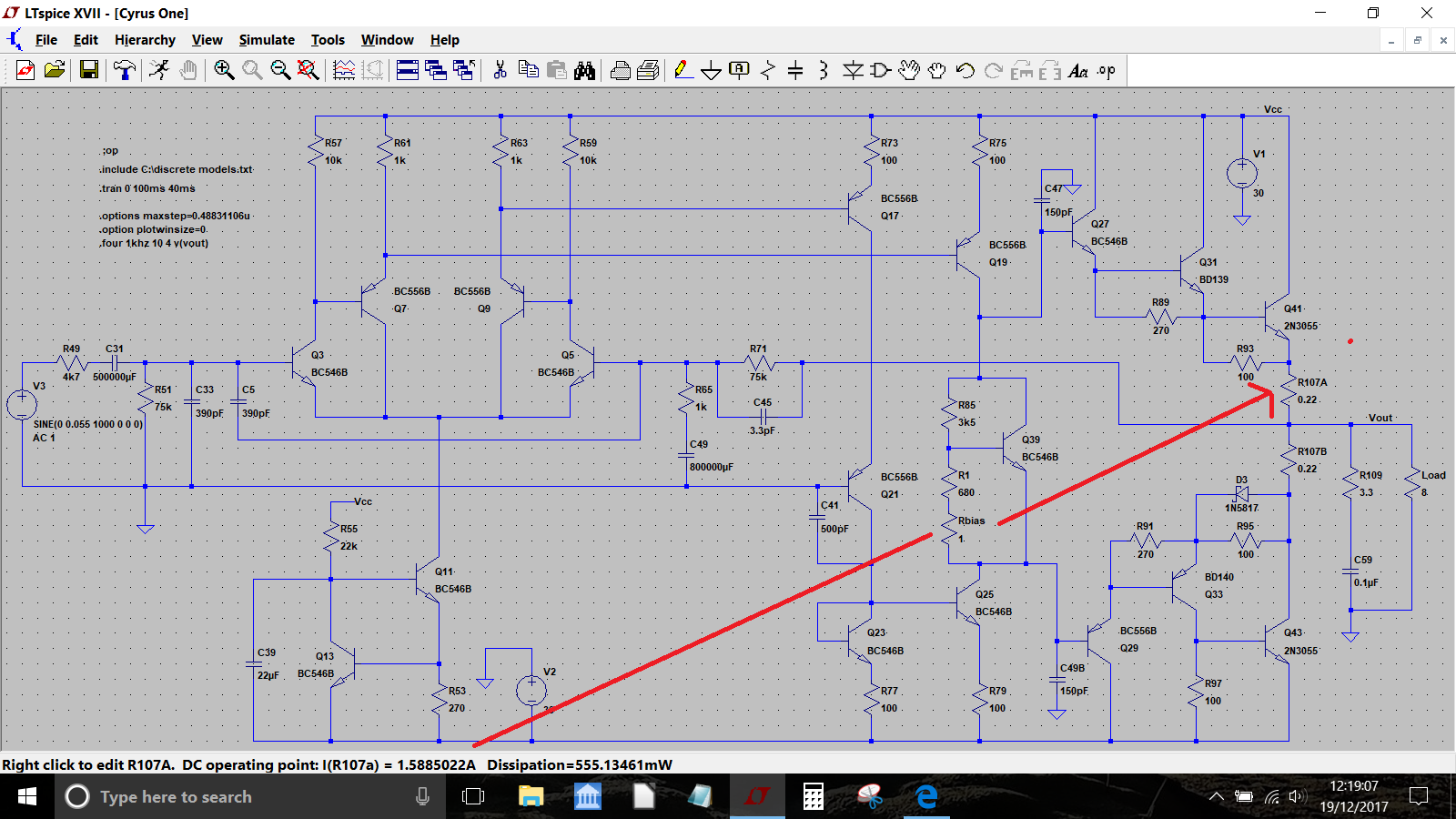Place a Ground symbol
Image resolution: width=1456 pixels, height=819 pixels.
click(712, 70)
